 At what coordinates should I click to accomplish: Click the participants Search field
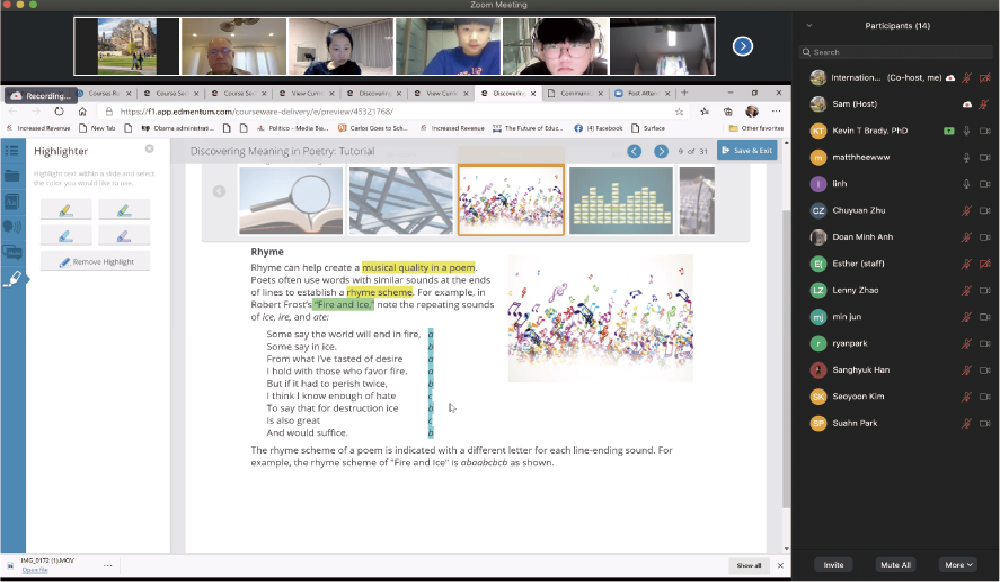(896, 52)
